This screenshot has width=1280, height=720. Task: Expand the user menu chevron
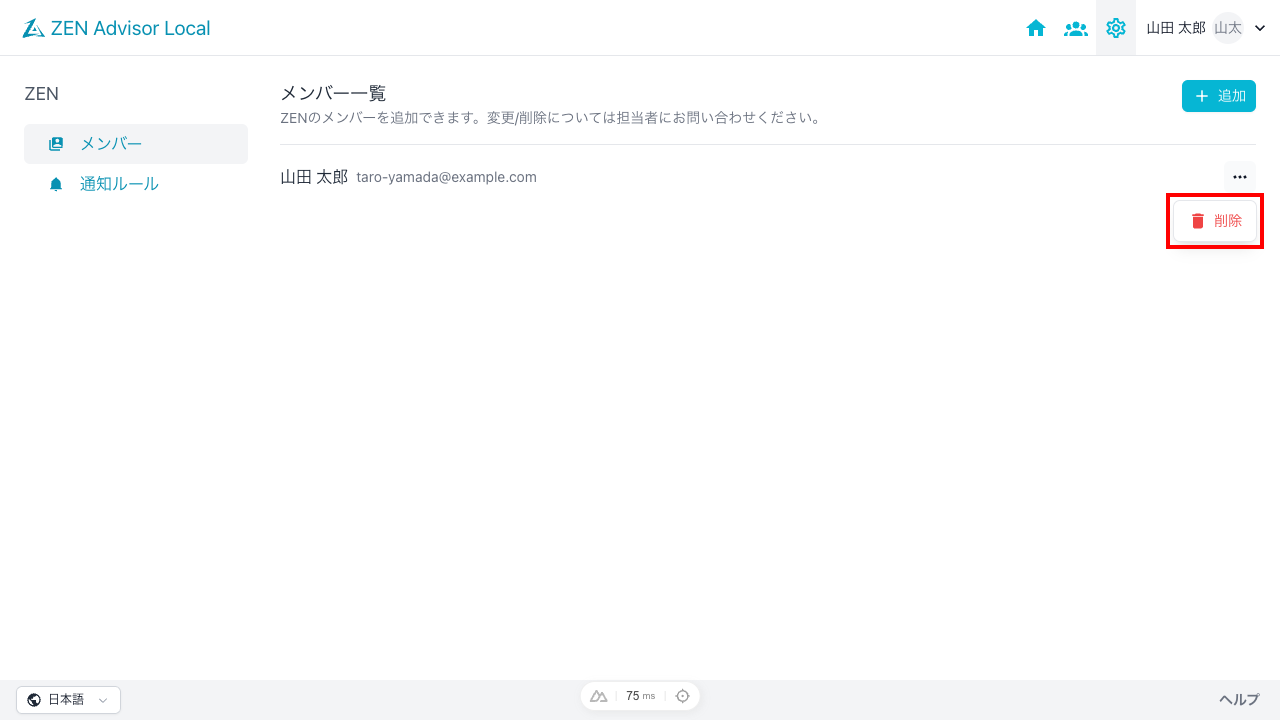(x=1260, y=28)
